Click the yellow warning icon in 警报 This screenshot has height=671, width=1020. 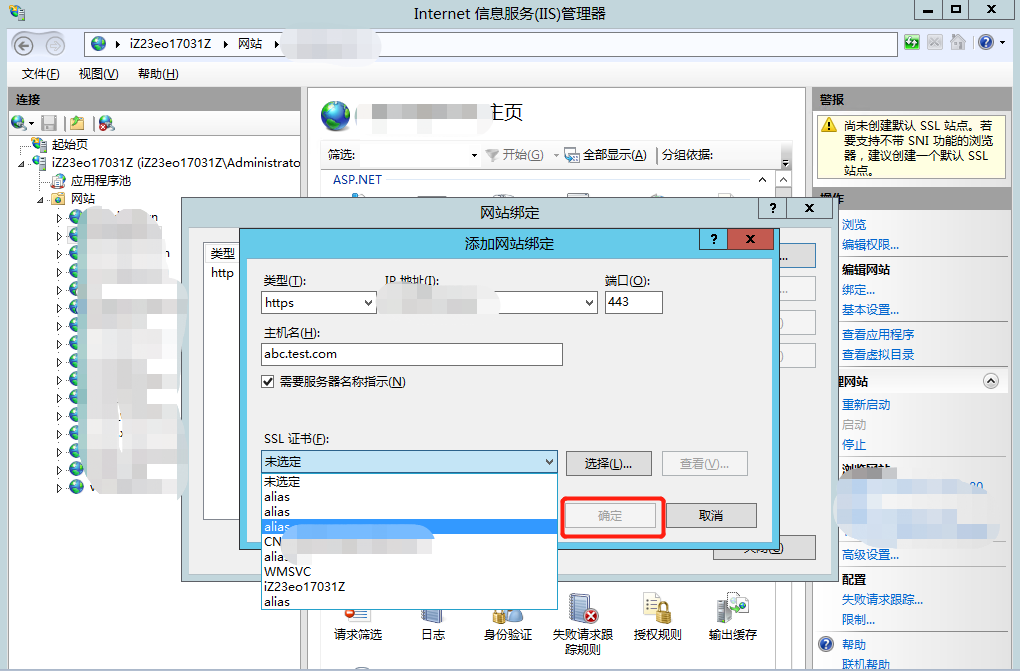point(829,124)
